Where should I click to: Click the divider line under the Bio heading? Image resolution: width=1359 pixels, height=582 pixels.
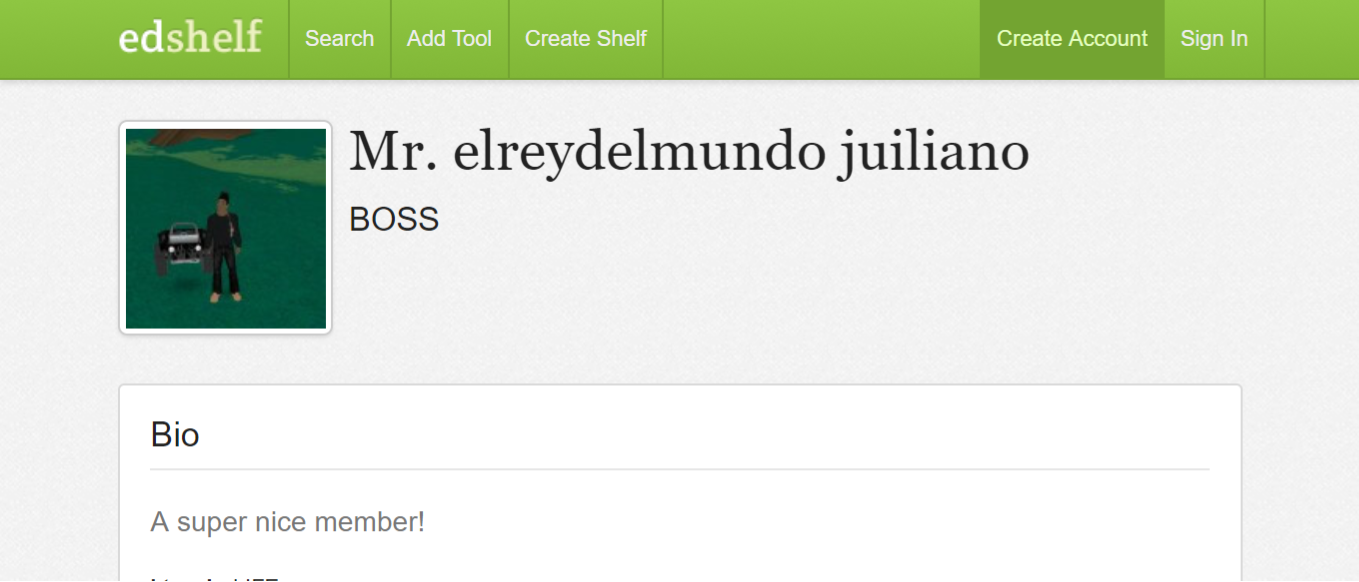pos(680,469)
